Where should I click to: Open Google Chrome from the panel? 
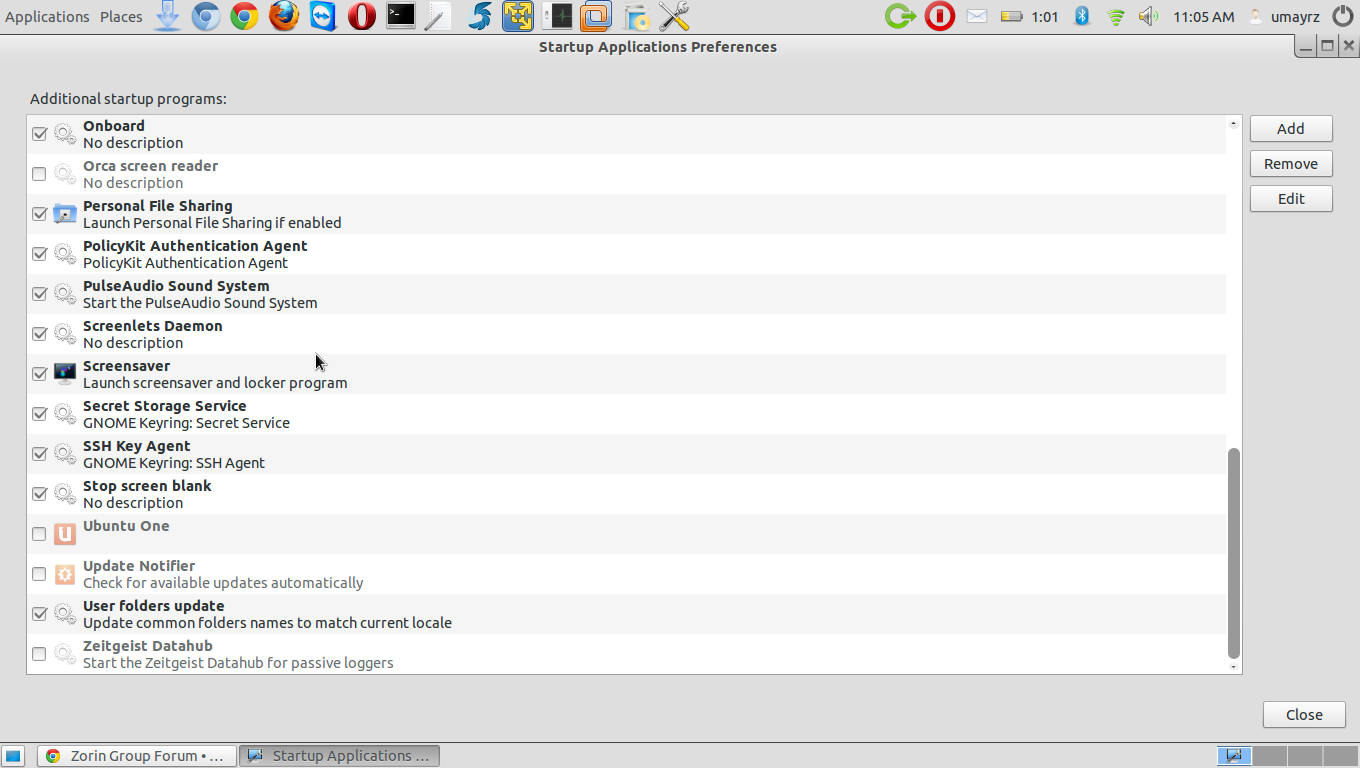click(x=244, y=16)
